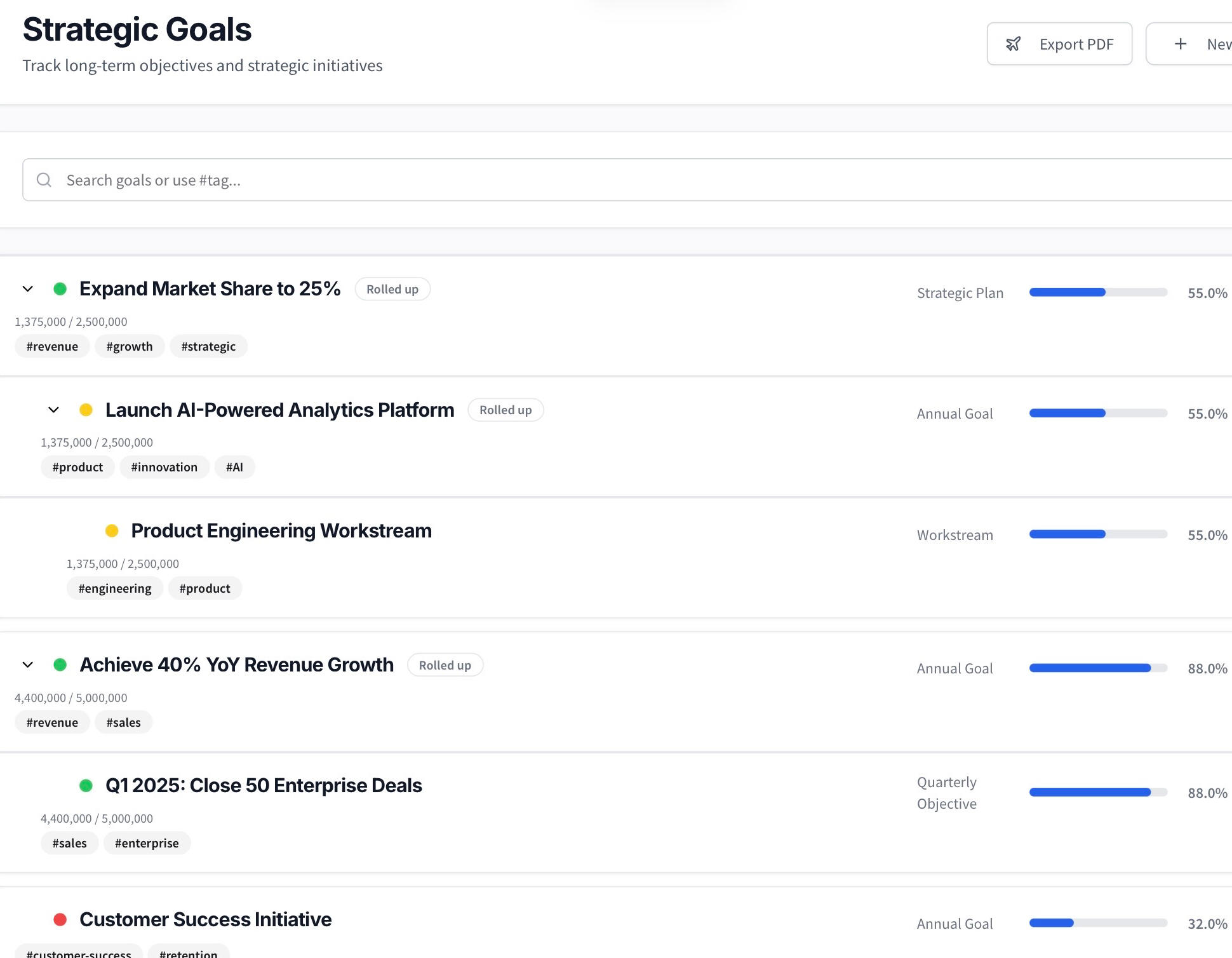Select the #innovation tag
This screenshot has height=958, width=1232.
click(x=164, y=467)
